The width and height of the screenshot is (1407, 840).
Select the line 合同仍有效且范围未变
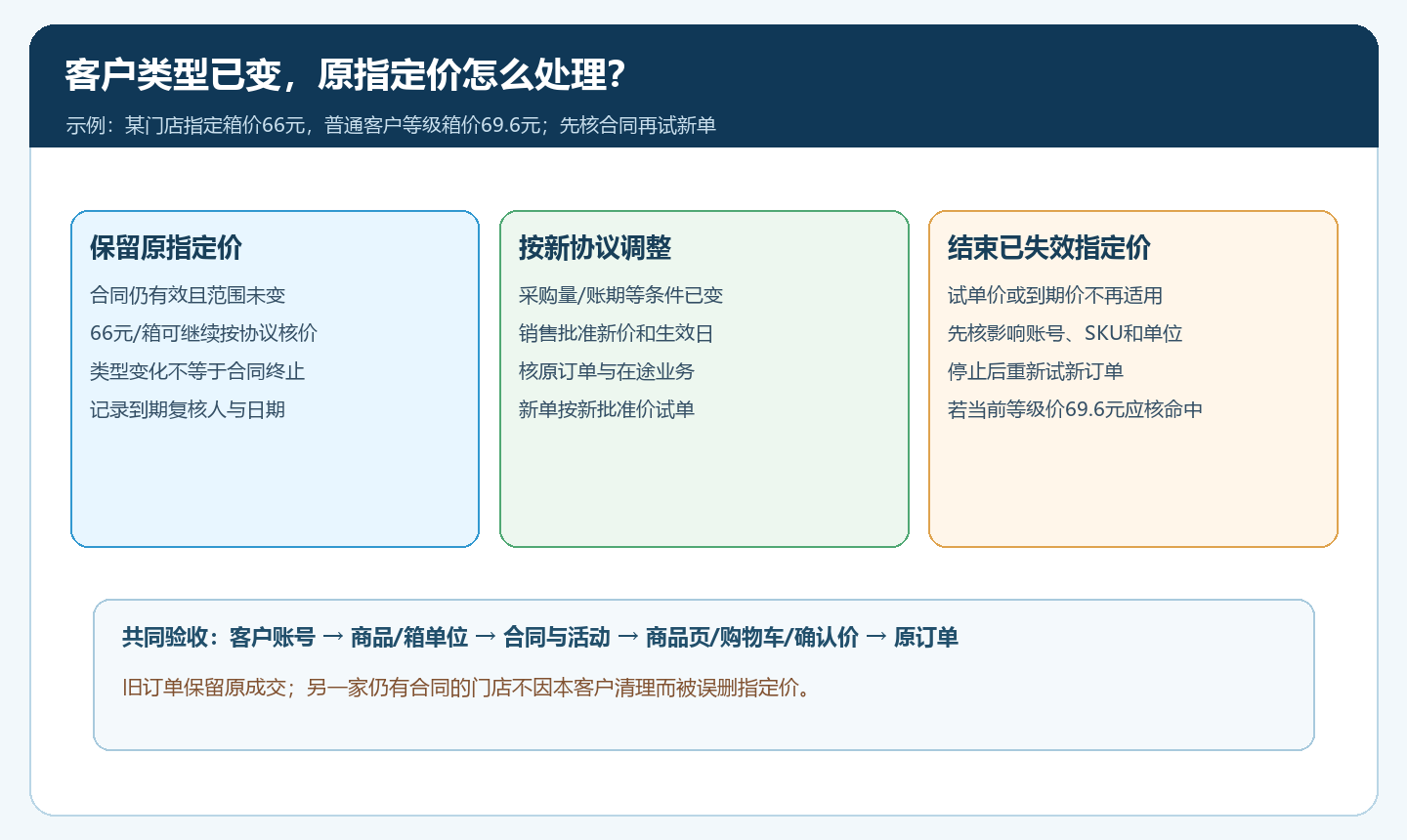(188, 295)
